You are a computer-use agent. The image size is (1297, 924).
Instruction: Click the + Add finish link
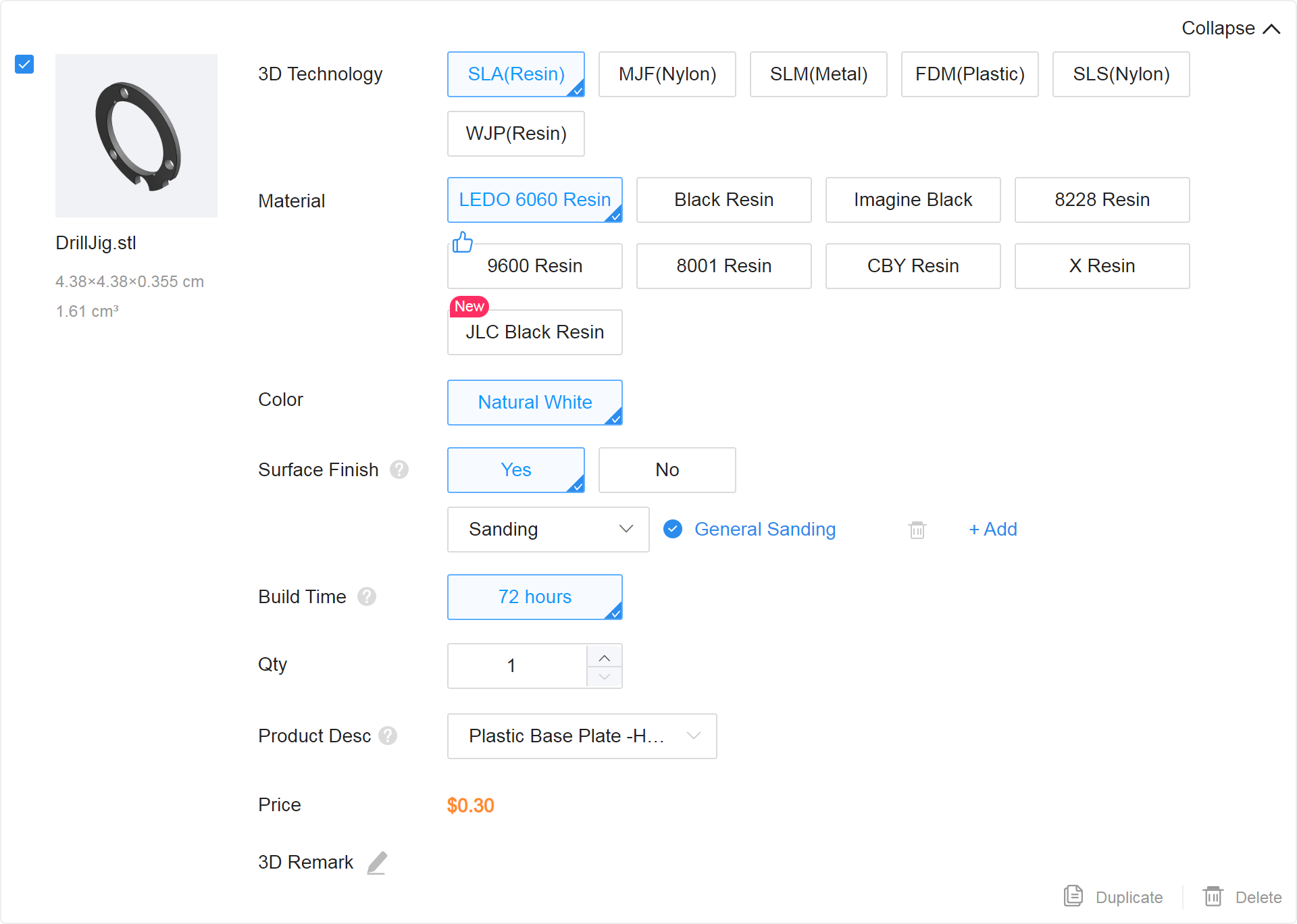tap(992, 529)
